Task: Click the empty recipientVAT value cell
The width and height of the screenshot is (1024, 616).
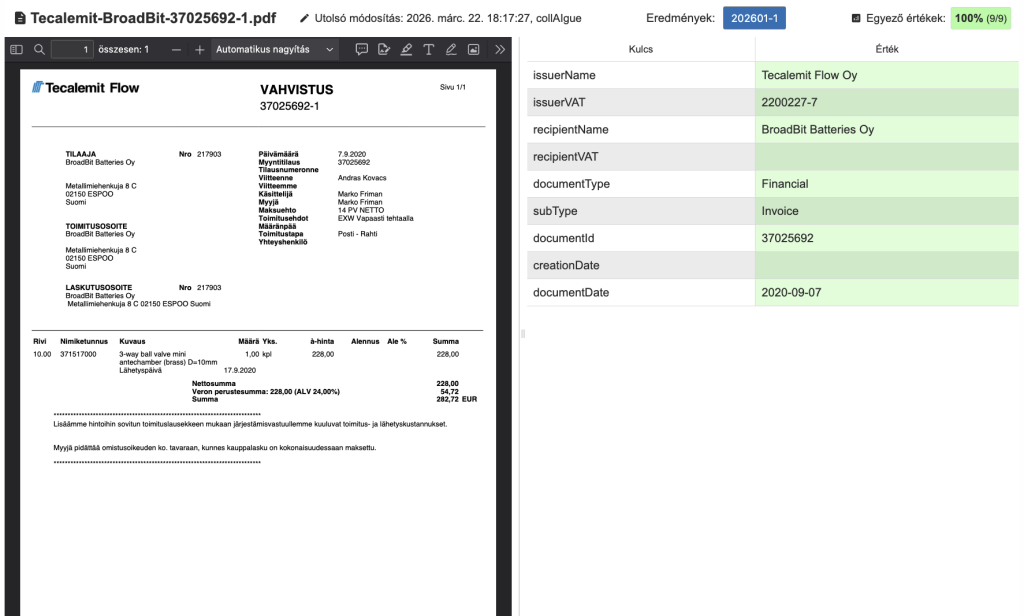Action: pyautogui.click(x=887, y=157)
